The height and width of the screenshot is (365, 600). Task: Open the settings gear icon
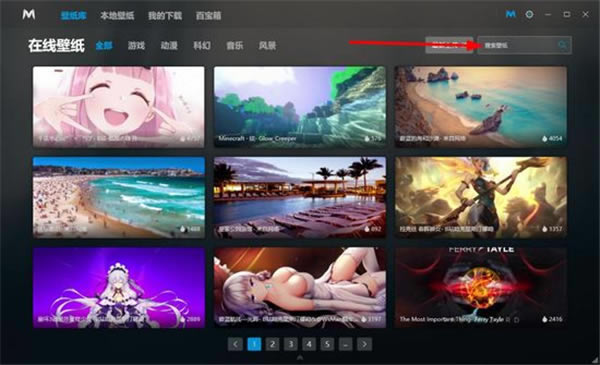pos(529,15)
